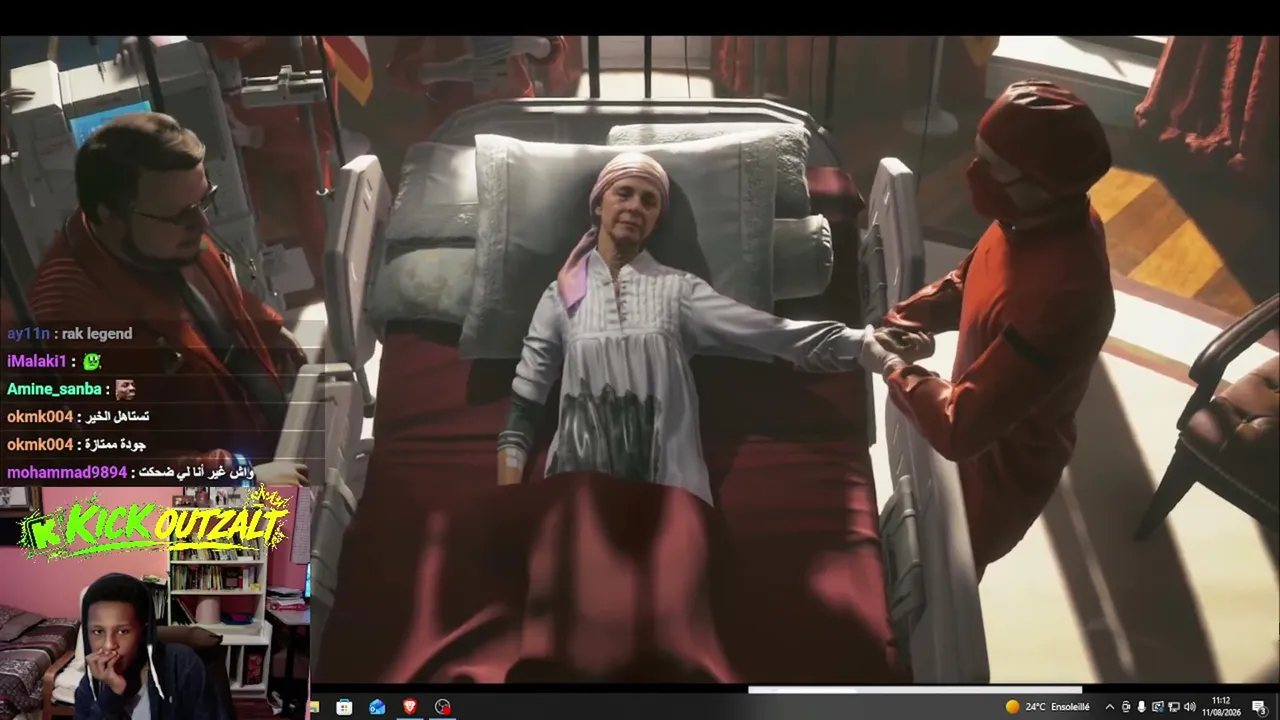Click the username iMalaki1 in chat

[36, 361]
